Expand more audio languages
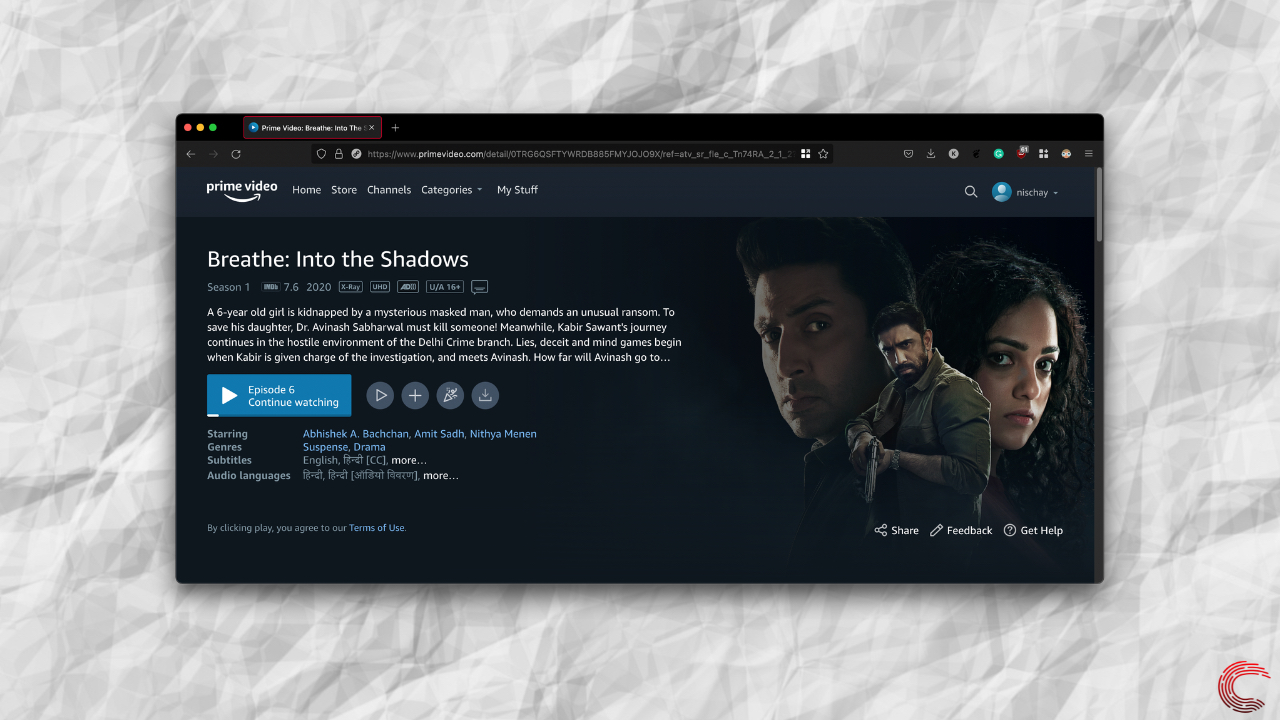Viewport: 1280px width, 720px height. 441,476
